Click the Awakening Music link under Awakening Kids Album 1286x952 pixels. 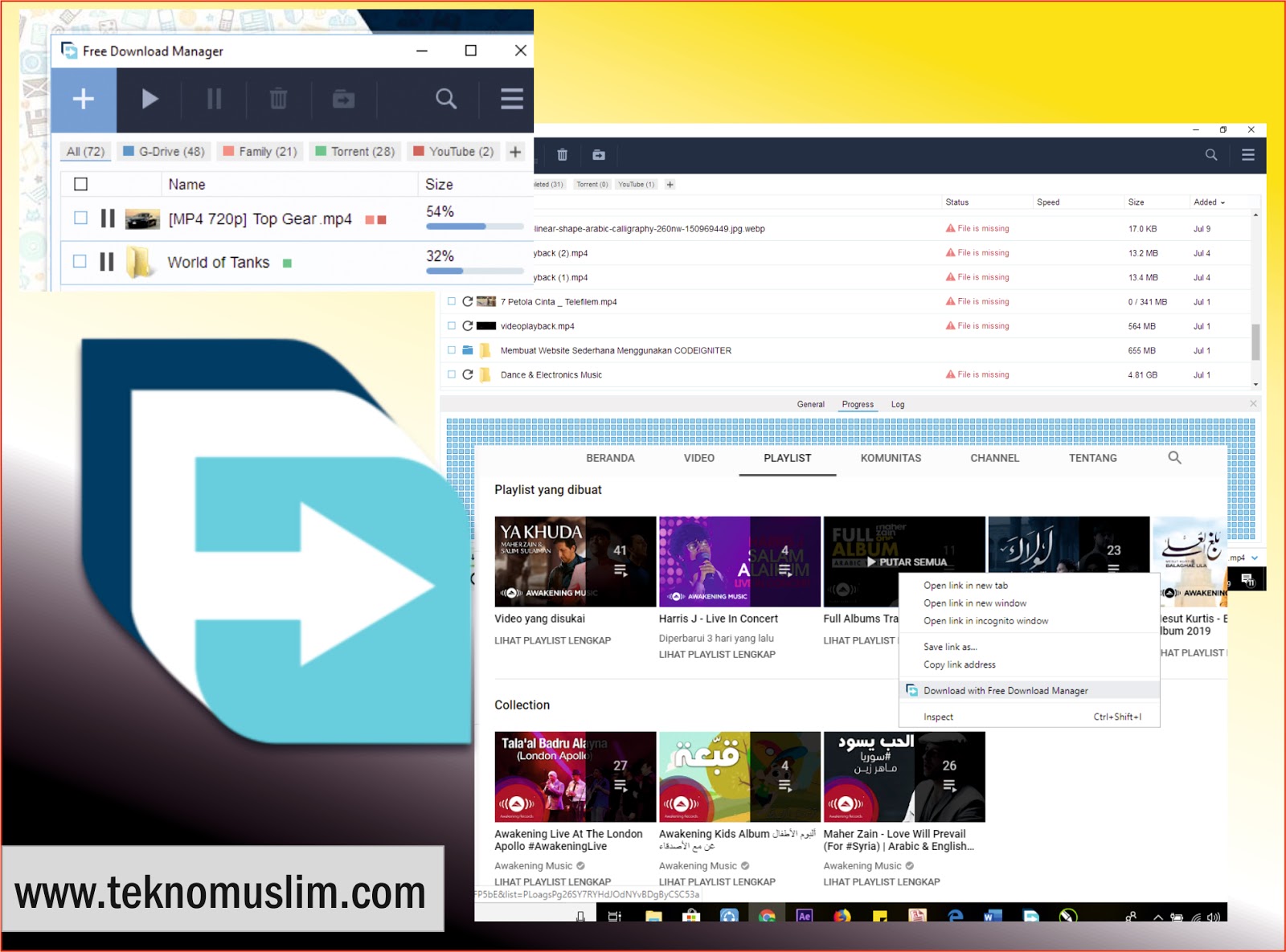pos(698,865)
